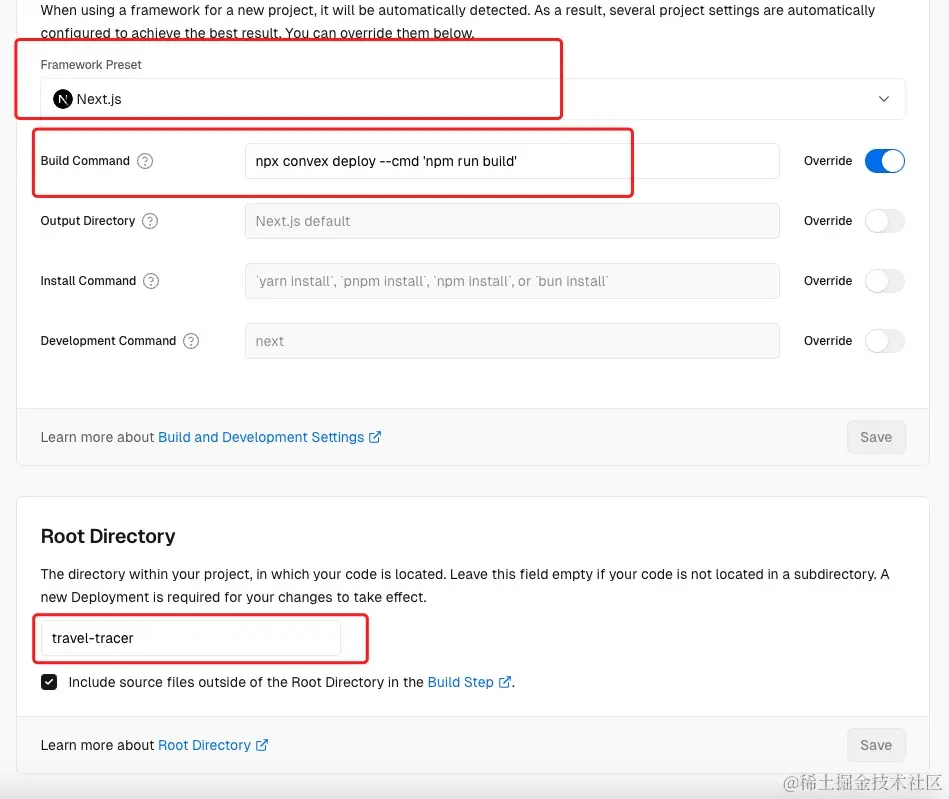Click the Build Command help icon

pos(145,161)
